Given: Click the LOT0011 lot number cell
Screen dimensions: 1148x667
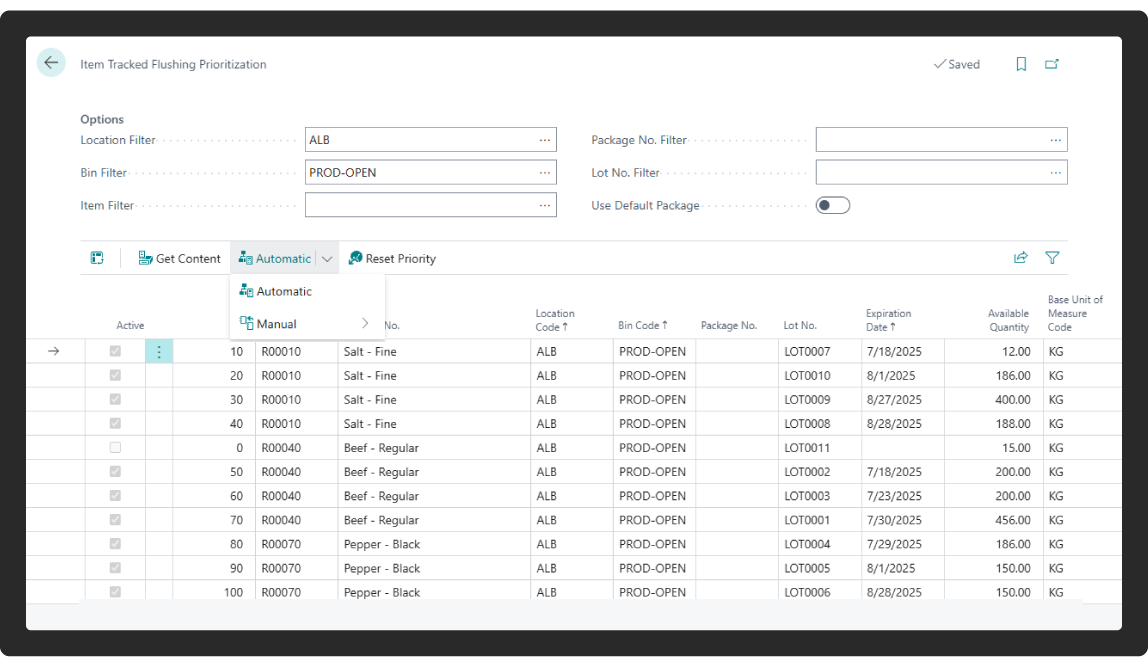Looking at the screenshot, I should pos(819,448).
